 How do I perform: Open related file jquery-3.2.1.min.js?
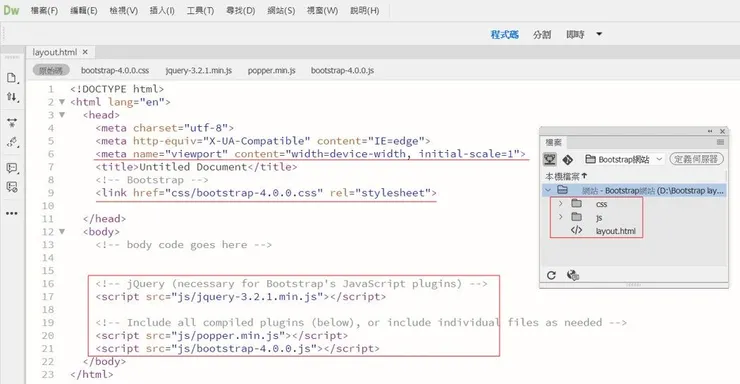coord(199,70)
